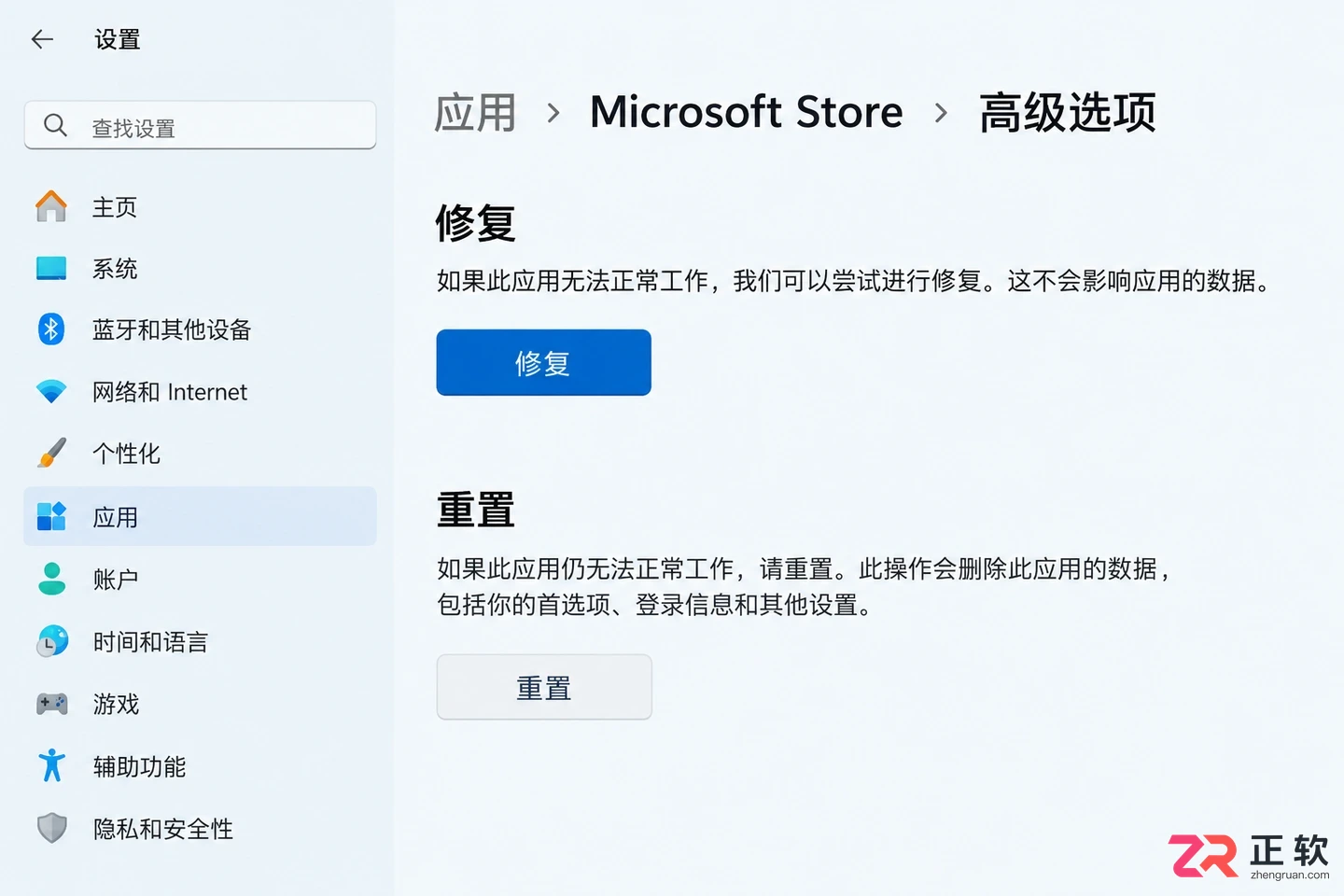Click the blue 修复 button
The width and height of the screenshot is (1344, 896).
pyautogui.click(x=543, y=362)
